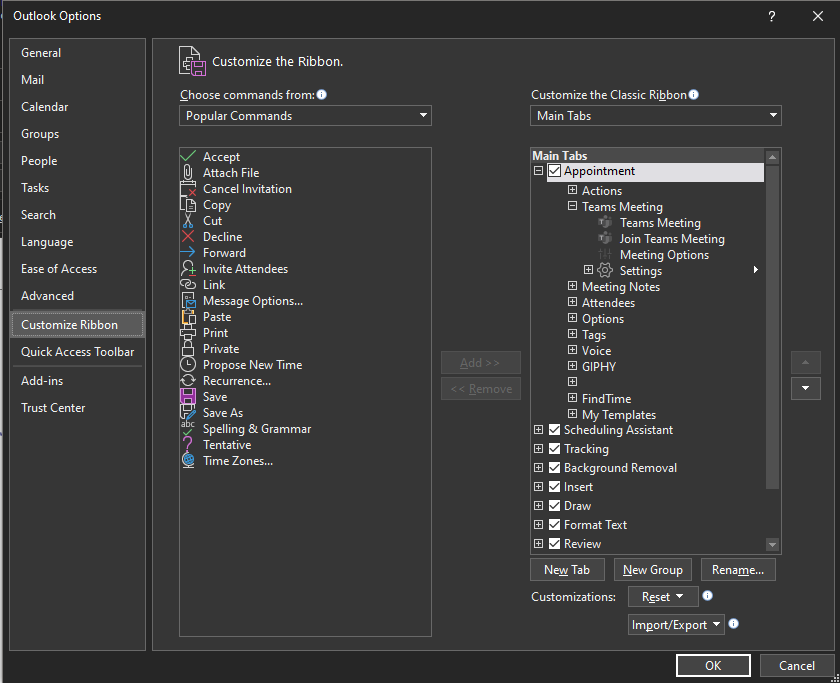Click the Print printer icon
This screenshot has height=683, width=840.
188,333
